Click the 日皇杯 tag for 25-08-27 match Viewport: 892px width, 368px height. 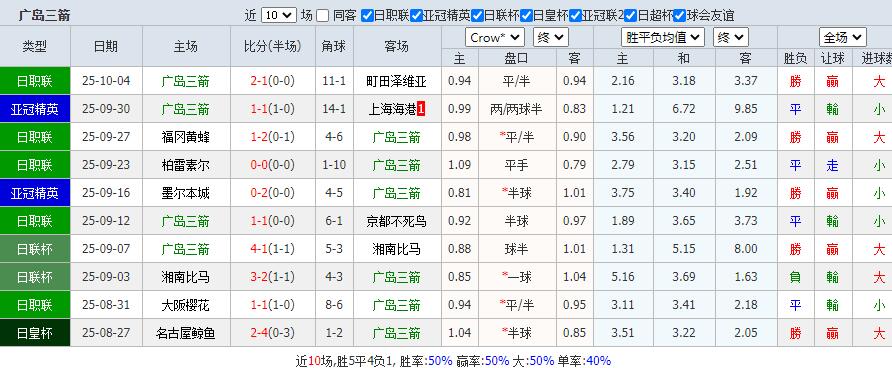(x=35, y=333)
